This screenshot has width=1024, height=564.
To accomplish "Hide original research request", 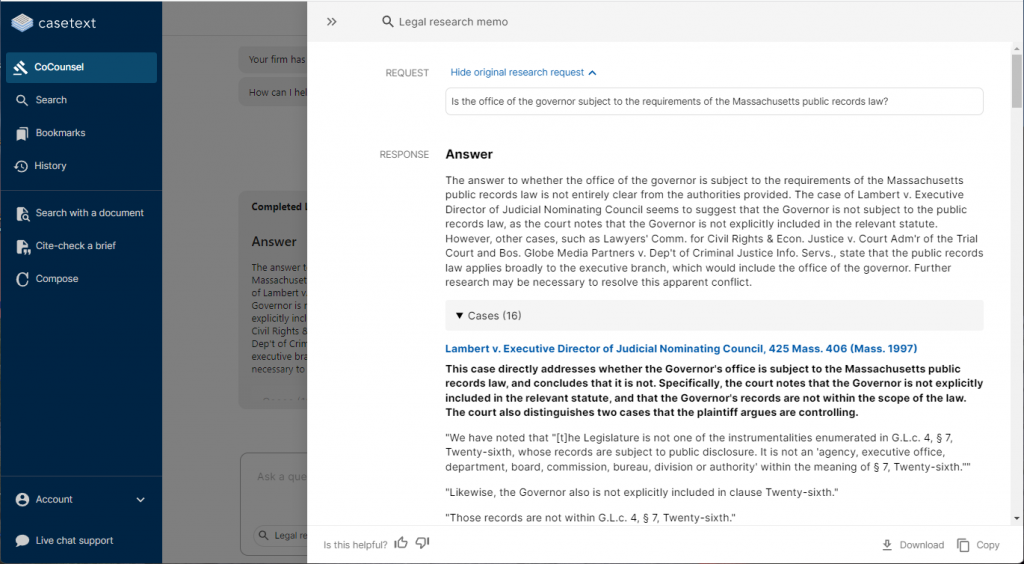I will pos(523,73).
